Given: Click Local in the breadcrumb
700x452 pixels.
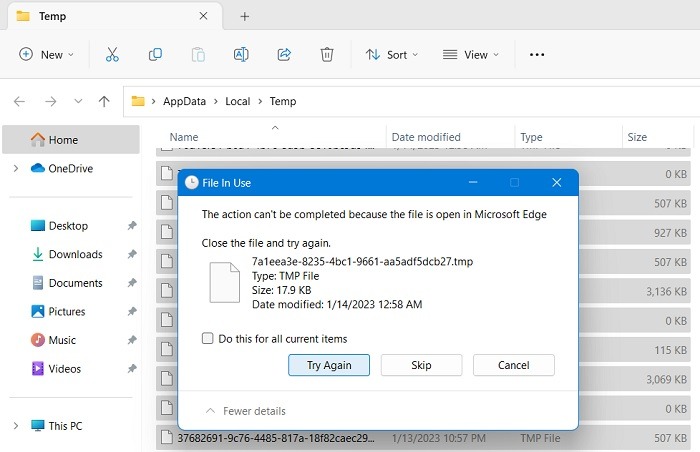Looking at the screenshot, I should tap(238, 101).
